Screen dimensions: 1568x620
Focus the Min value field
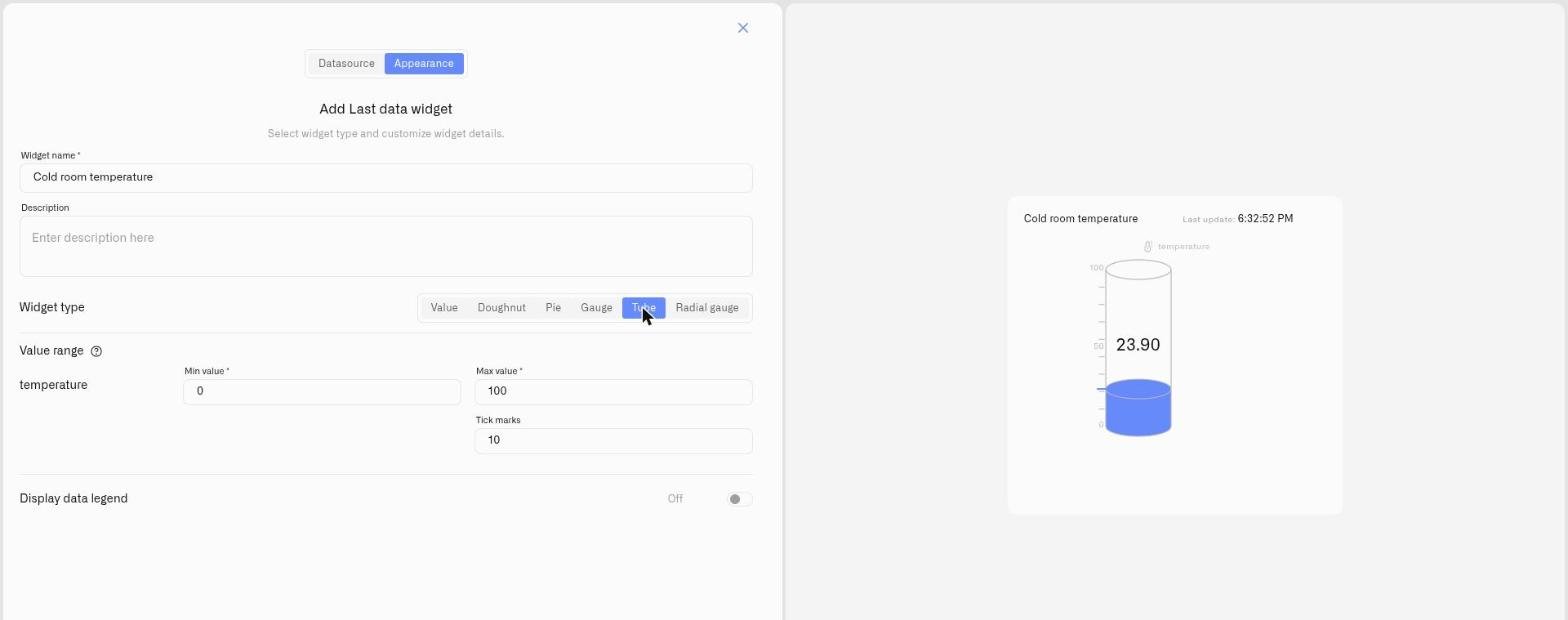[322, 392]
